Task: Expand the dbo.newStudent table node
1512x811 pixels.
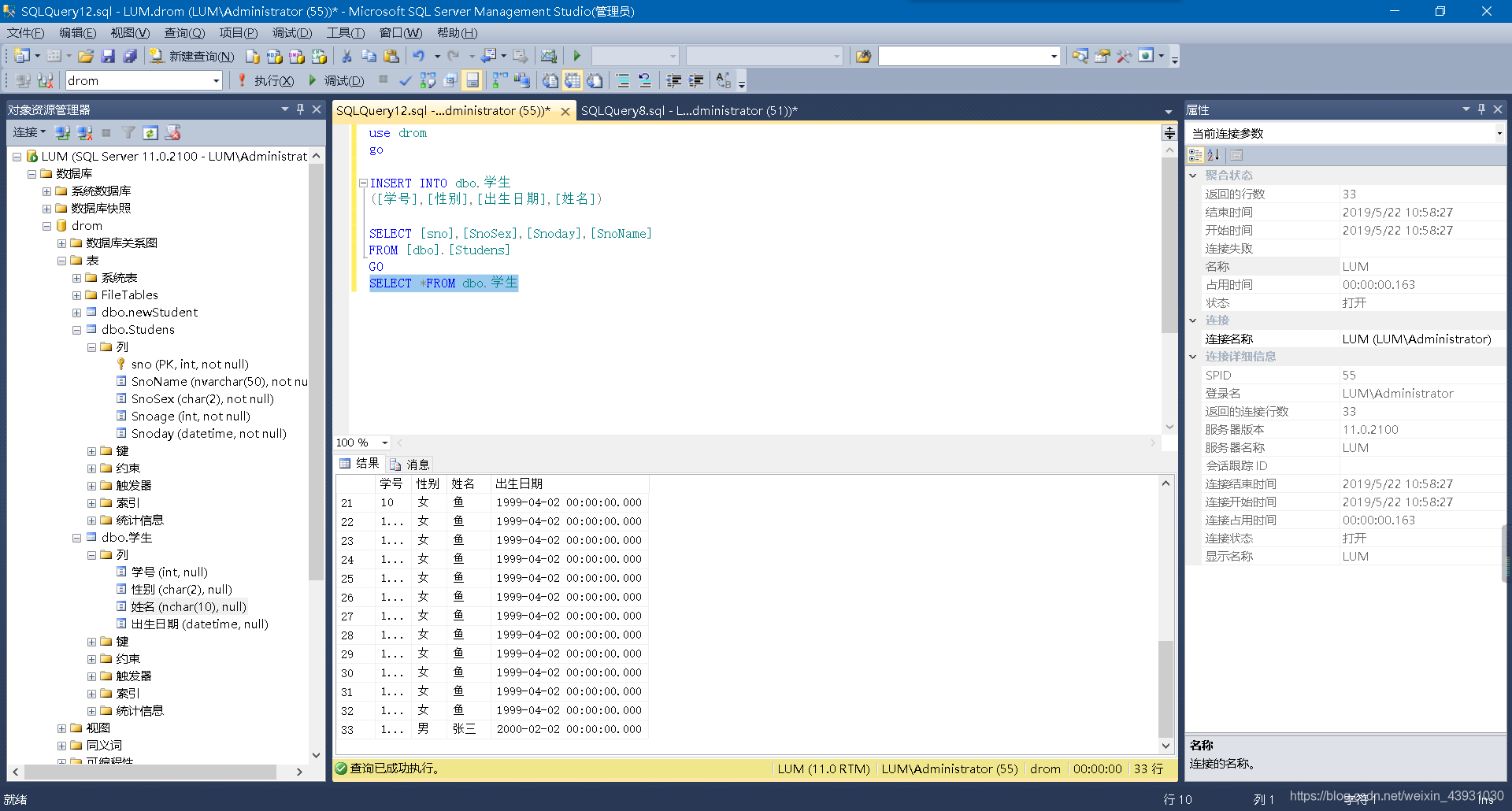Action: pos(77,313)
